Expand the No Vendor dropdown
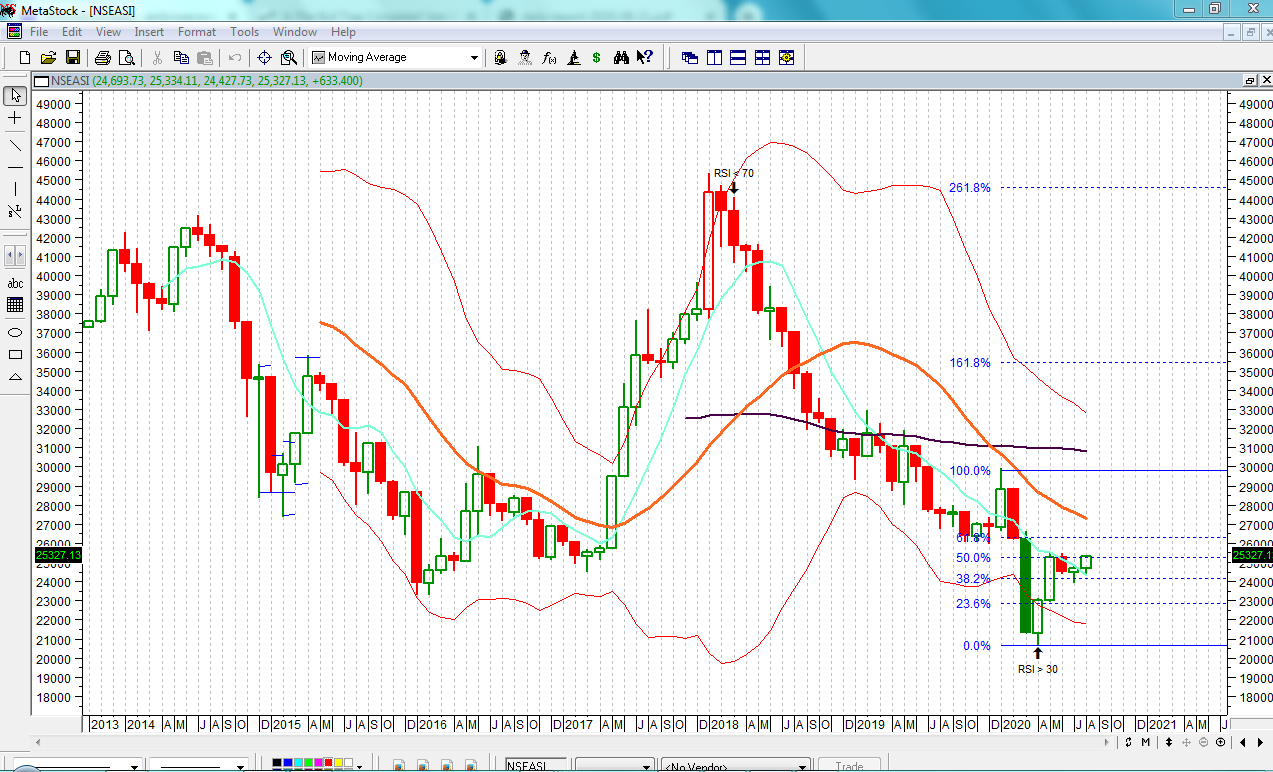Screen dimensions: 1273x772 coord(802,766)
